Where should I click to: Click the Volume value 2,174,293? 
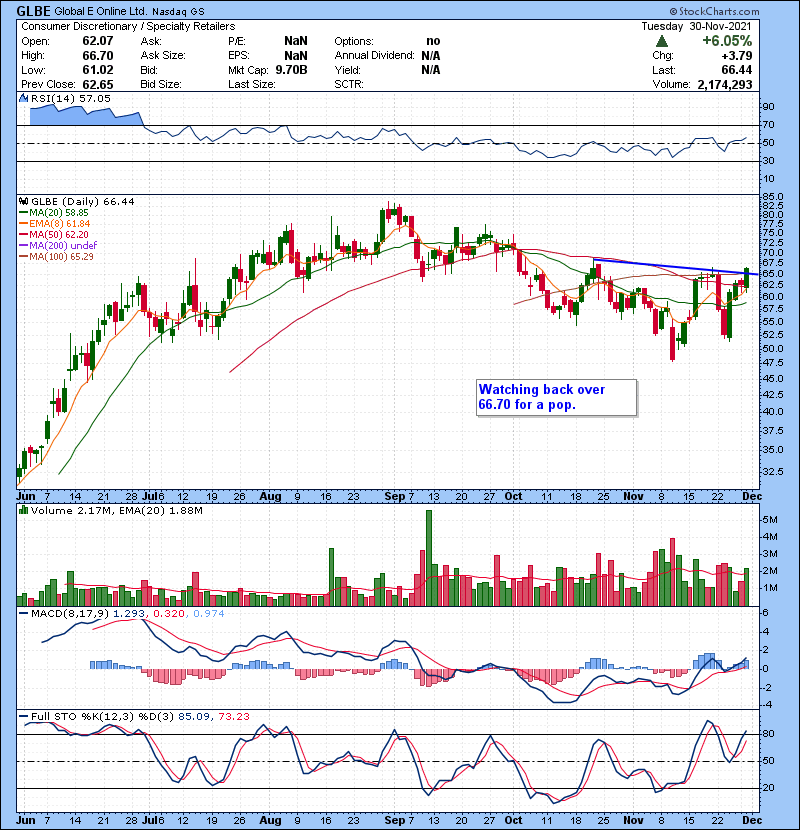(725, 84)
